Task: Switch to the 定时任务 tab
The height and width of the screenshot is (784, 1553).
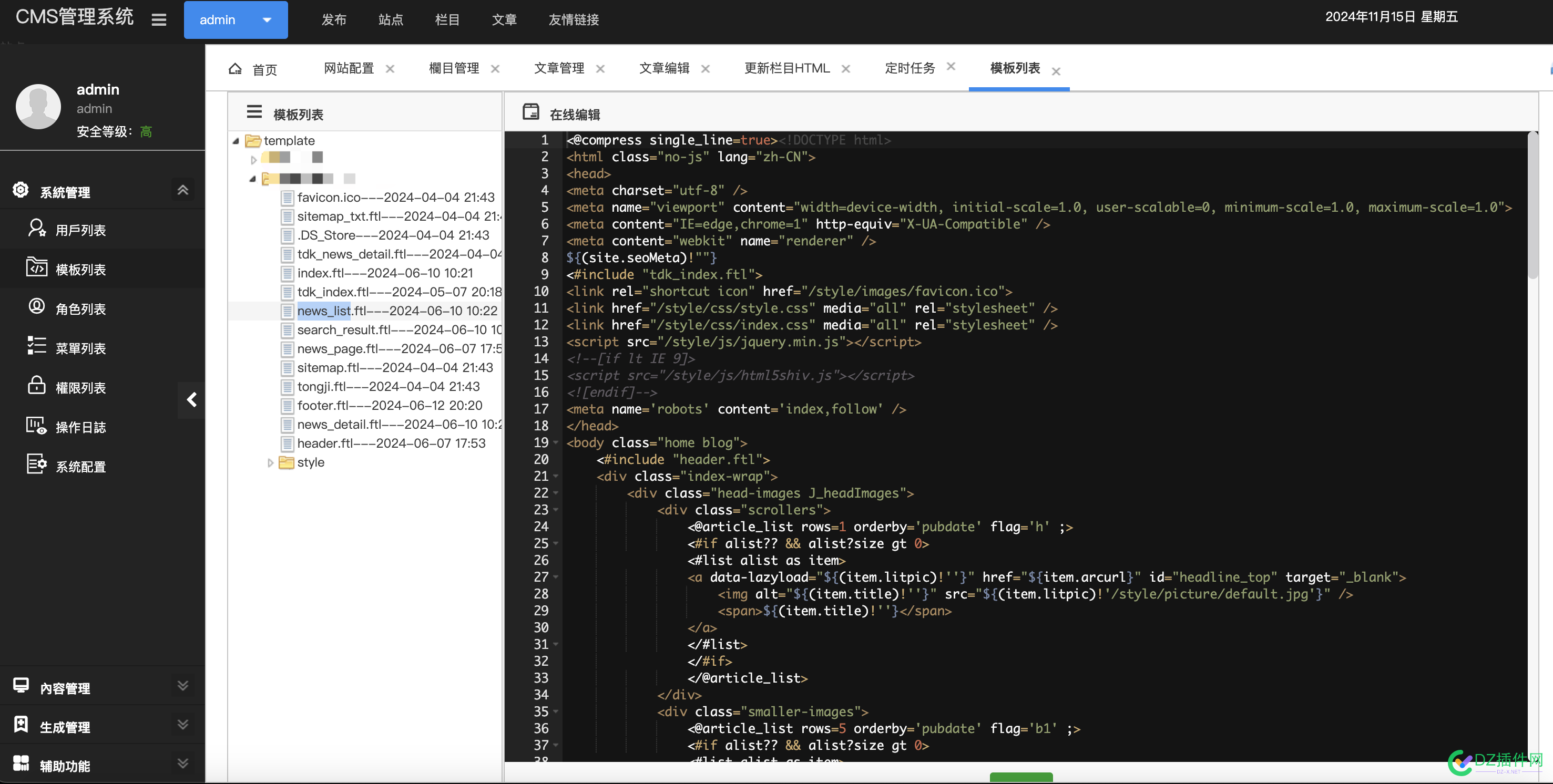Action: (910, 68)
